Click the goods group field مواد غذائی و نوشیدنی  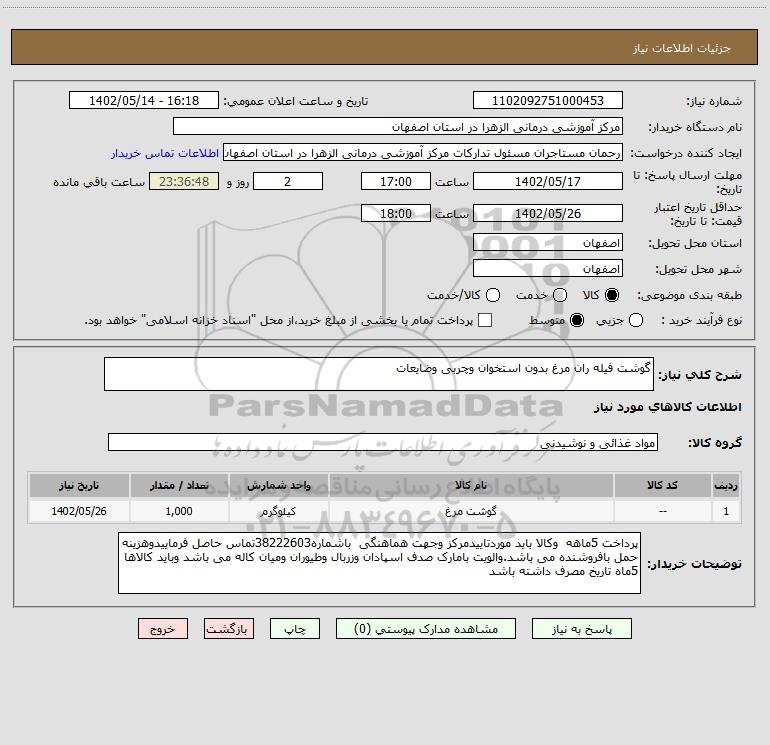tap(383, 442)
